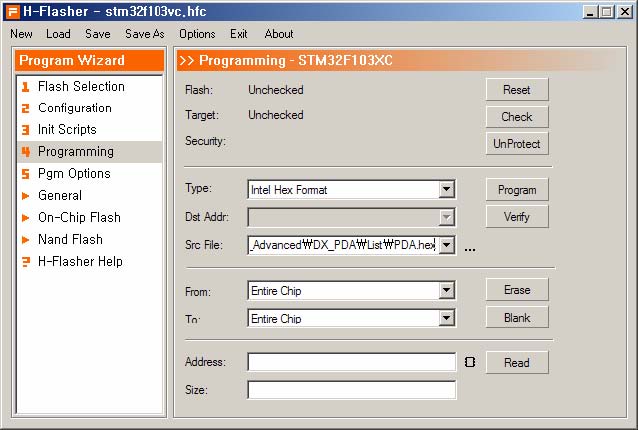Click the arrow icon beside Nand Flash

[25, 240]
